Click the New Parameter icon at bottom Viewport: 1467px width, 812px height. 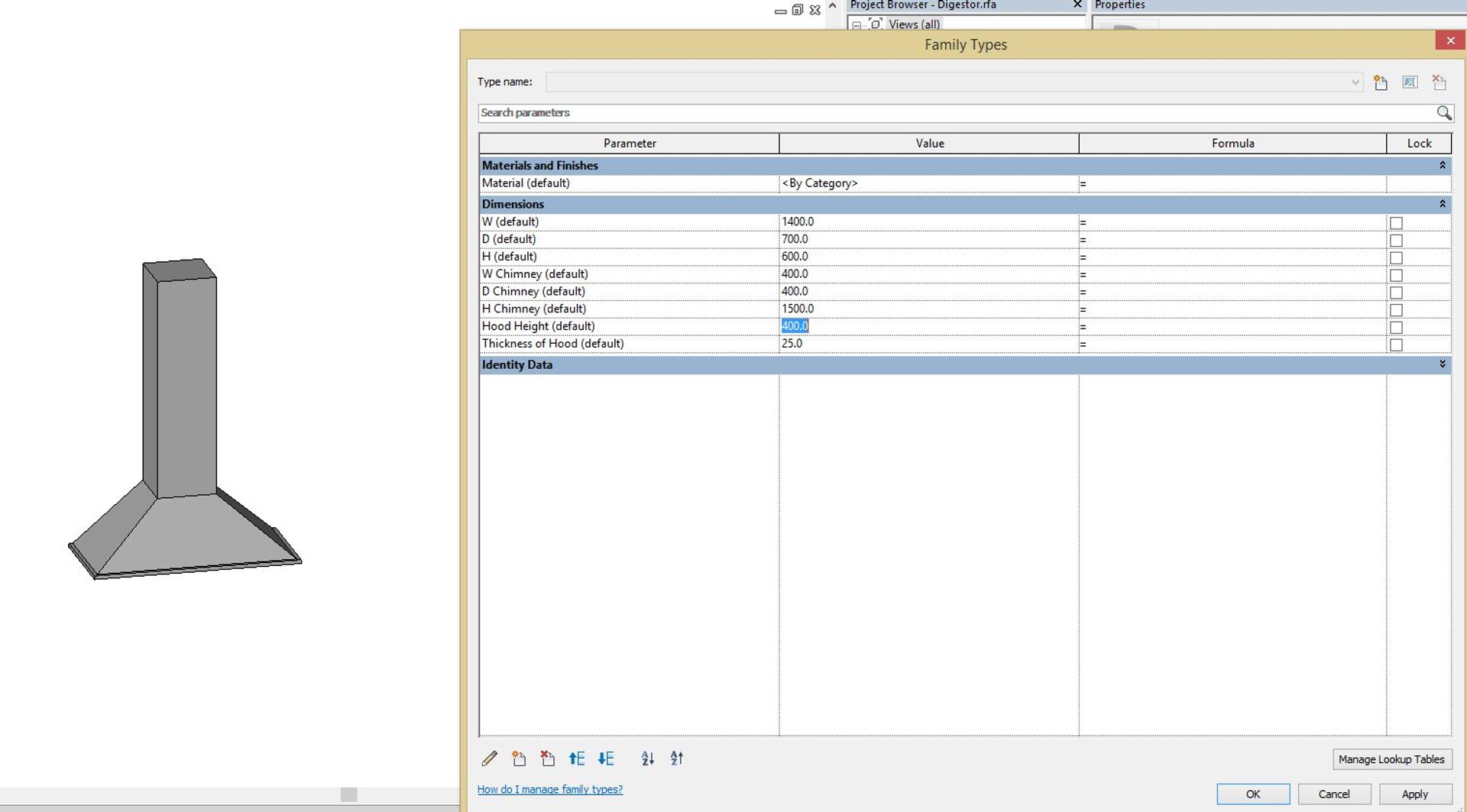519,759
